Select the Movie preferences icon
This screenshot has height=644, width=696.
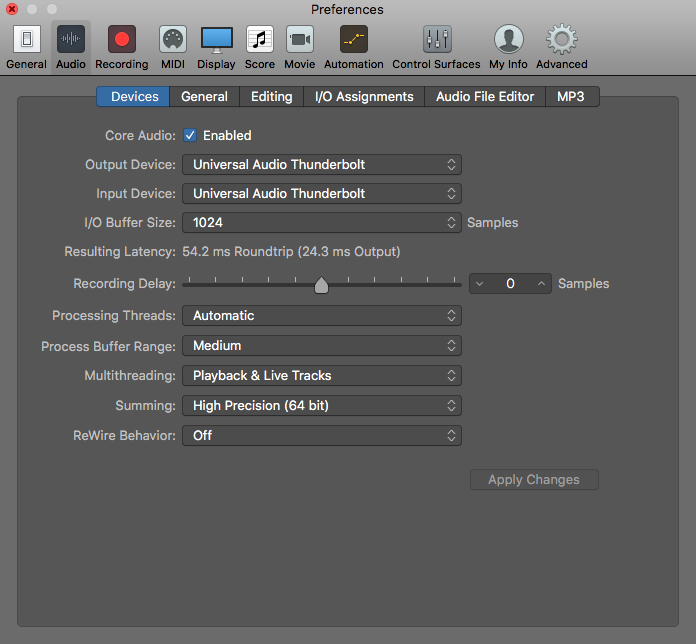(300, 40)
